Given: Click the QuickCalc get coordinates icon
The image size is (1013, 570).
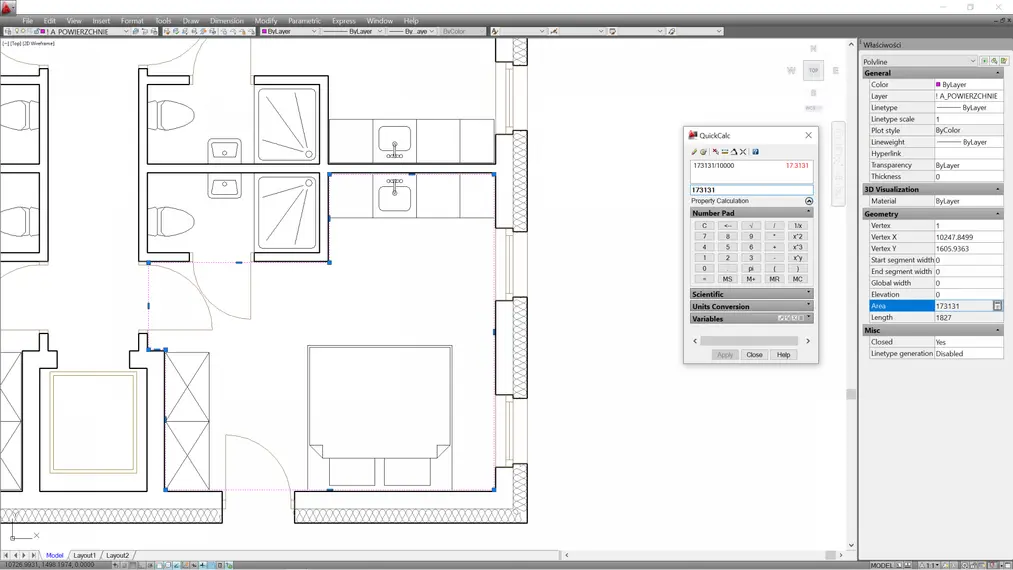Looking at the screenshot, I should (x=715, y=152).
